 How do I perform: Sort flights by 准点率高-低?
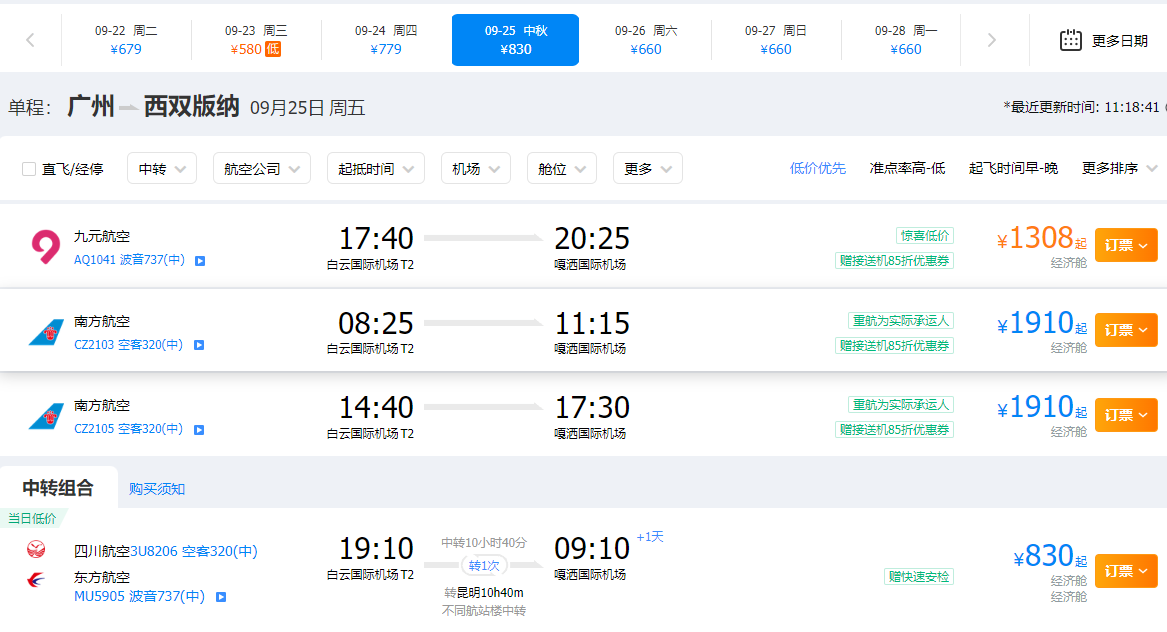(x=907, y=168)
